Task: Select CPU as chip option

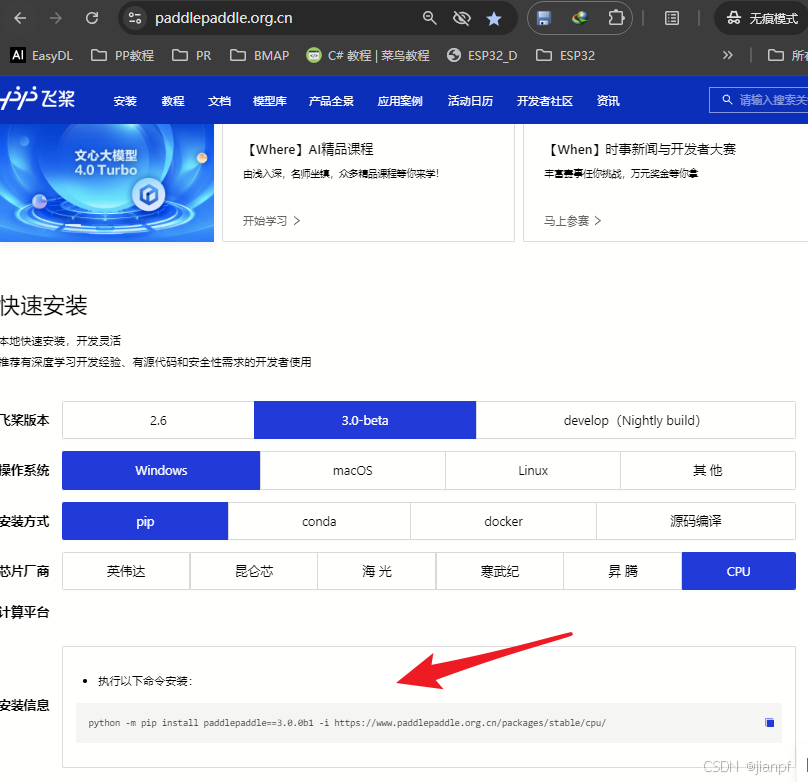Action: click(x=738, y=571)
